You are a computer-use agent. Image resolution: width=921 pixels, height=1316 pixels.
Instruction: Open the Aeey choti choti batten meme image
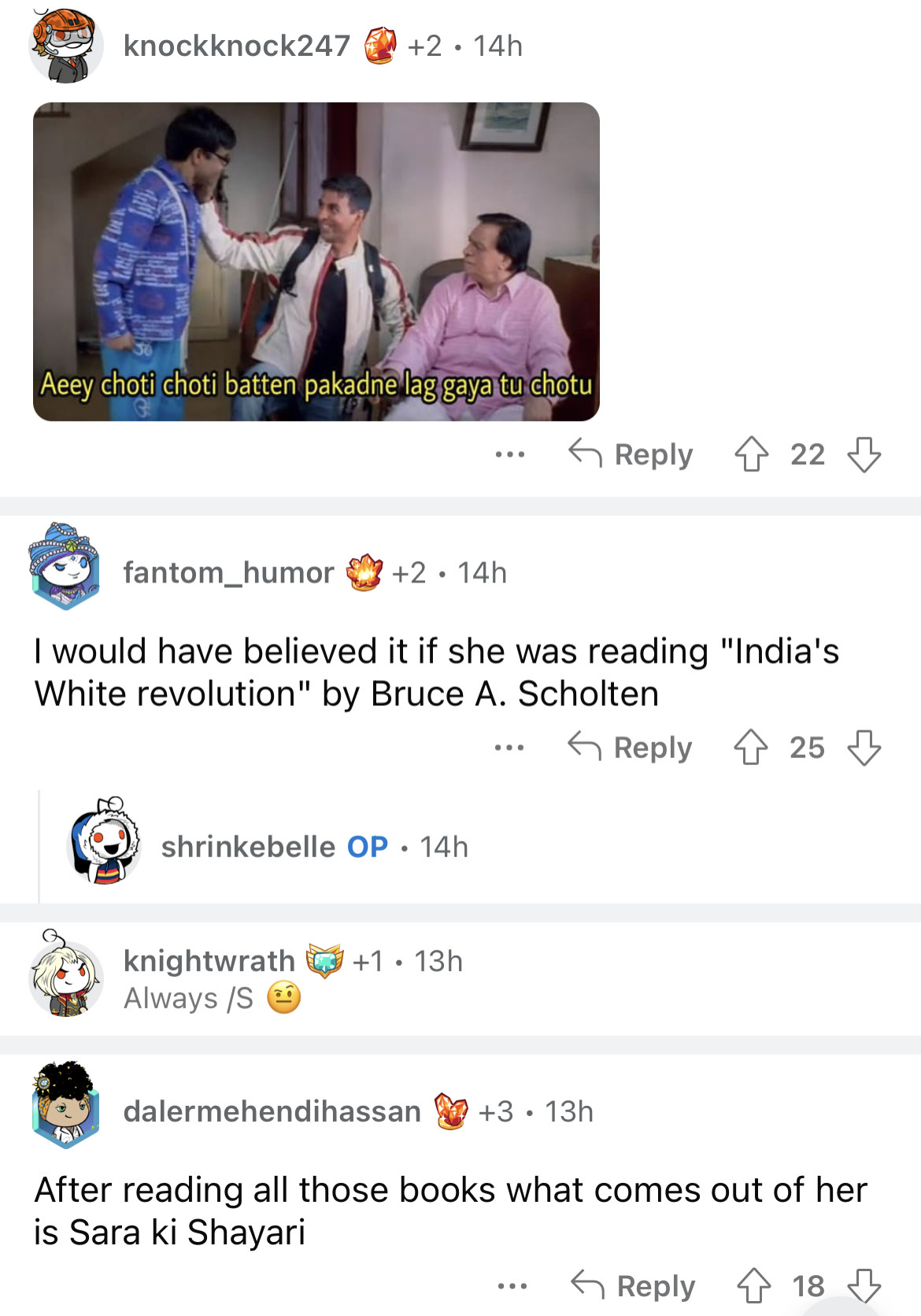316,261
